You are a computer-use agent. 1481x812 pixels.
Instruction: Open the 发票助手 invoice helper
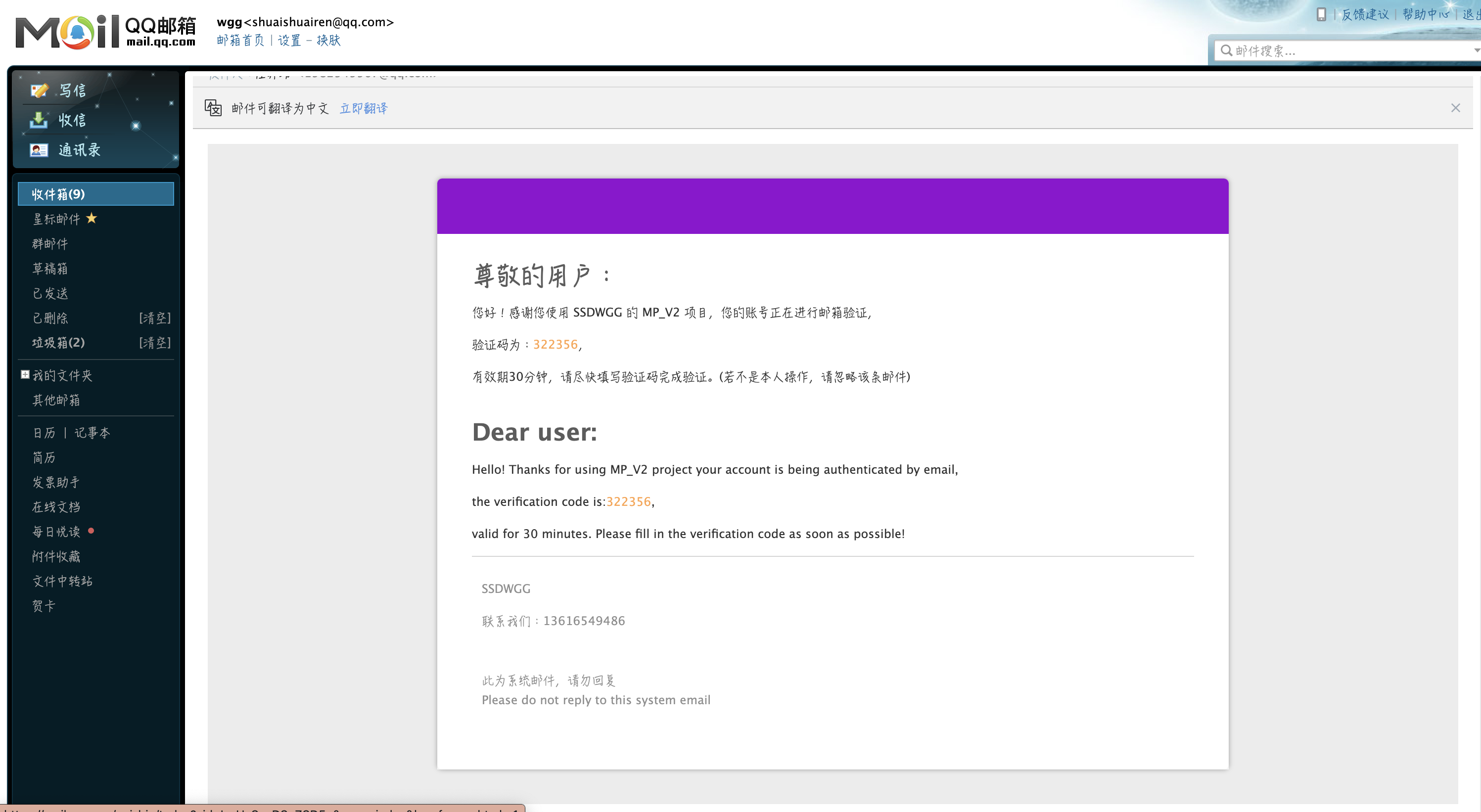pos(56,482)
